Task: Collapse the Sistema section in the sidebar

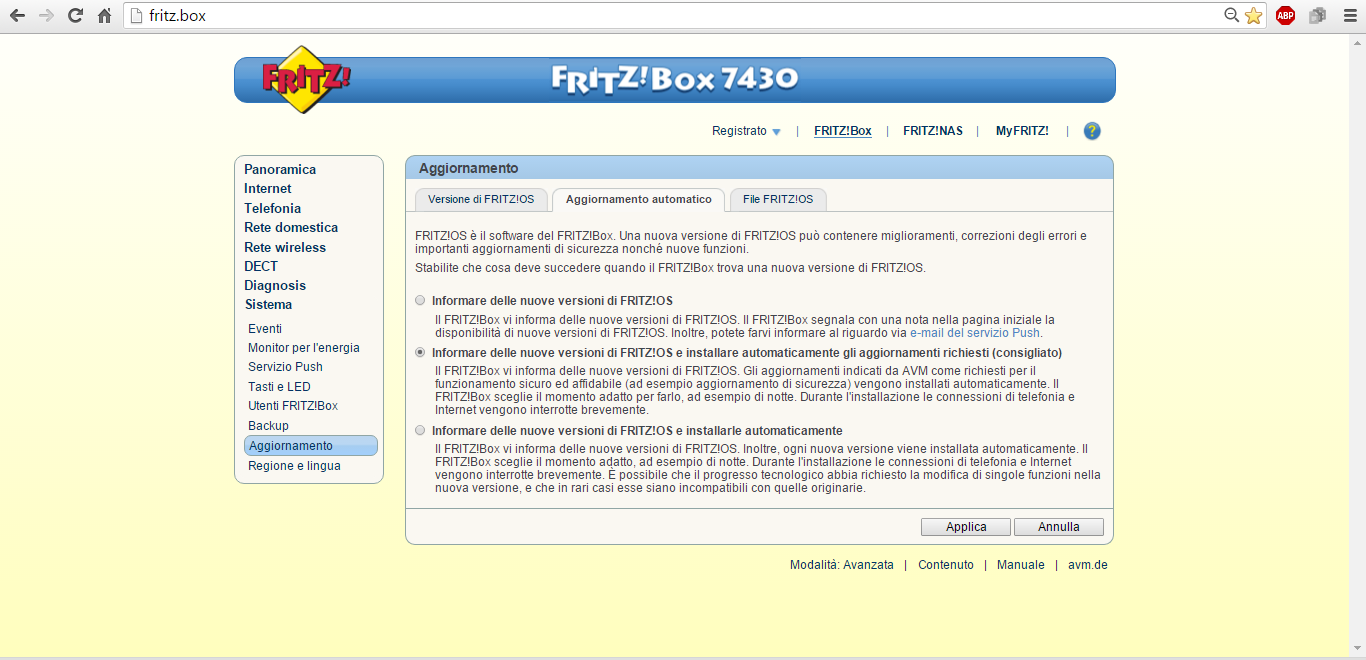Action: (x=268, y=305)
